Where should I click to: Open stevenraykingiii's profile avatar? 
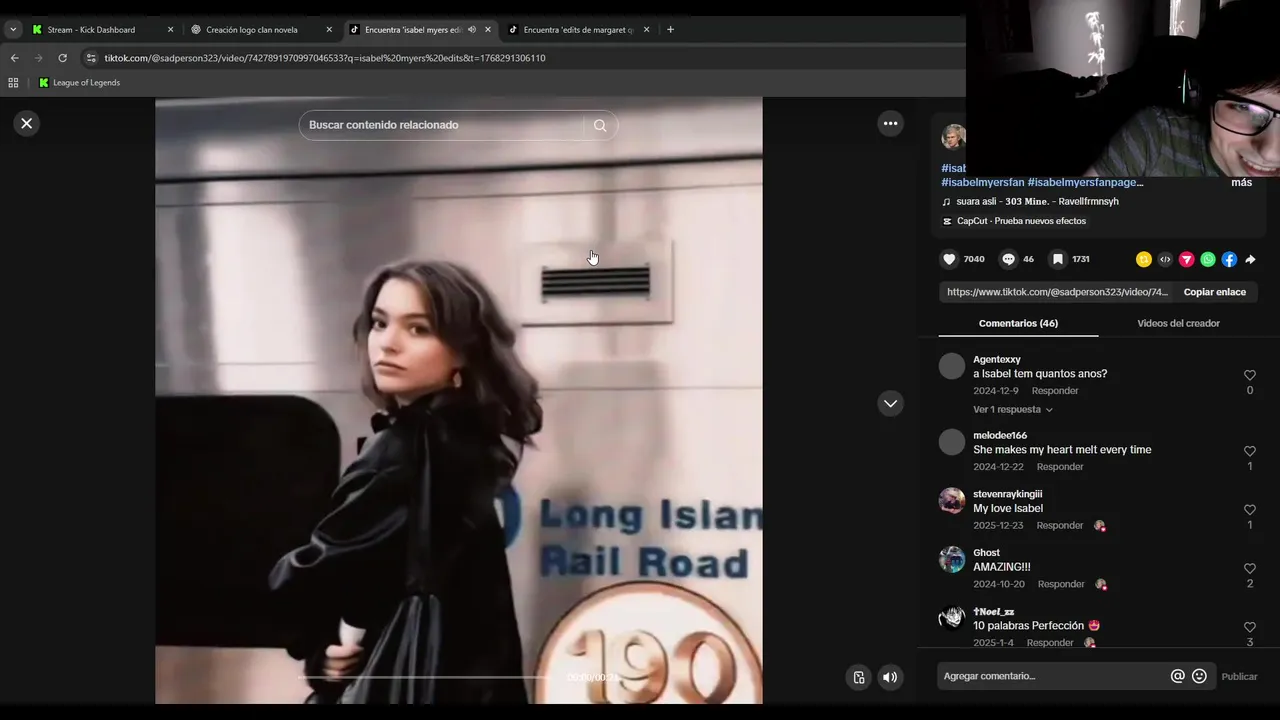pyautogui.click(x=952, y=501)
